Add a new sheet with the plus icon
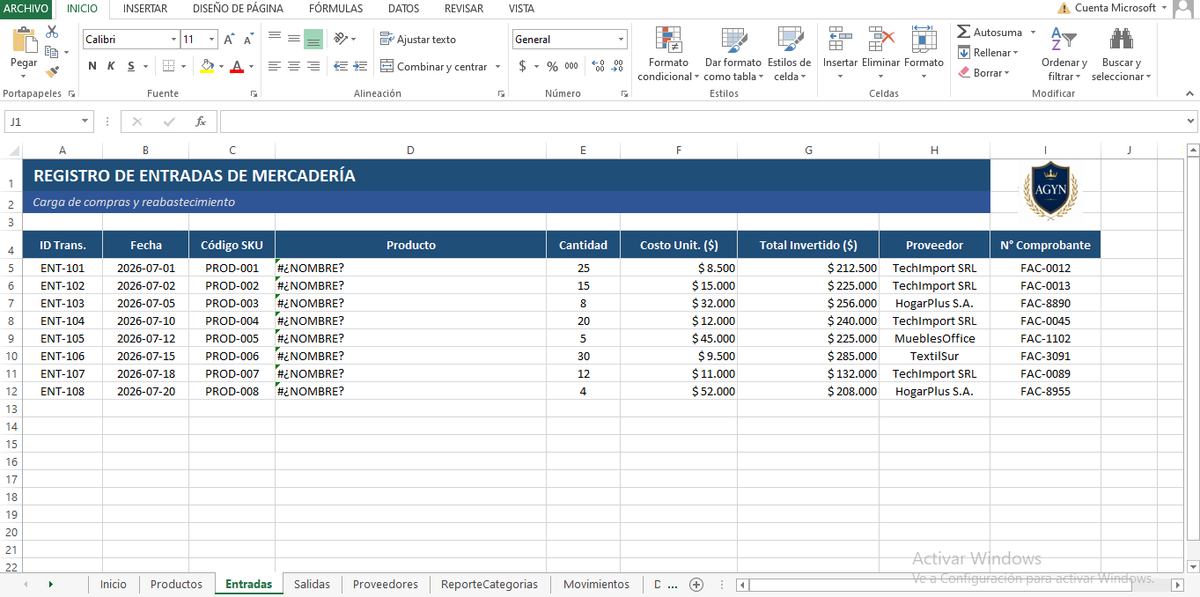The width and height of the screenshot is (1200, 597). [697, 584]
